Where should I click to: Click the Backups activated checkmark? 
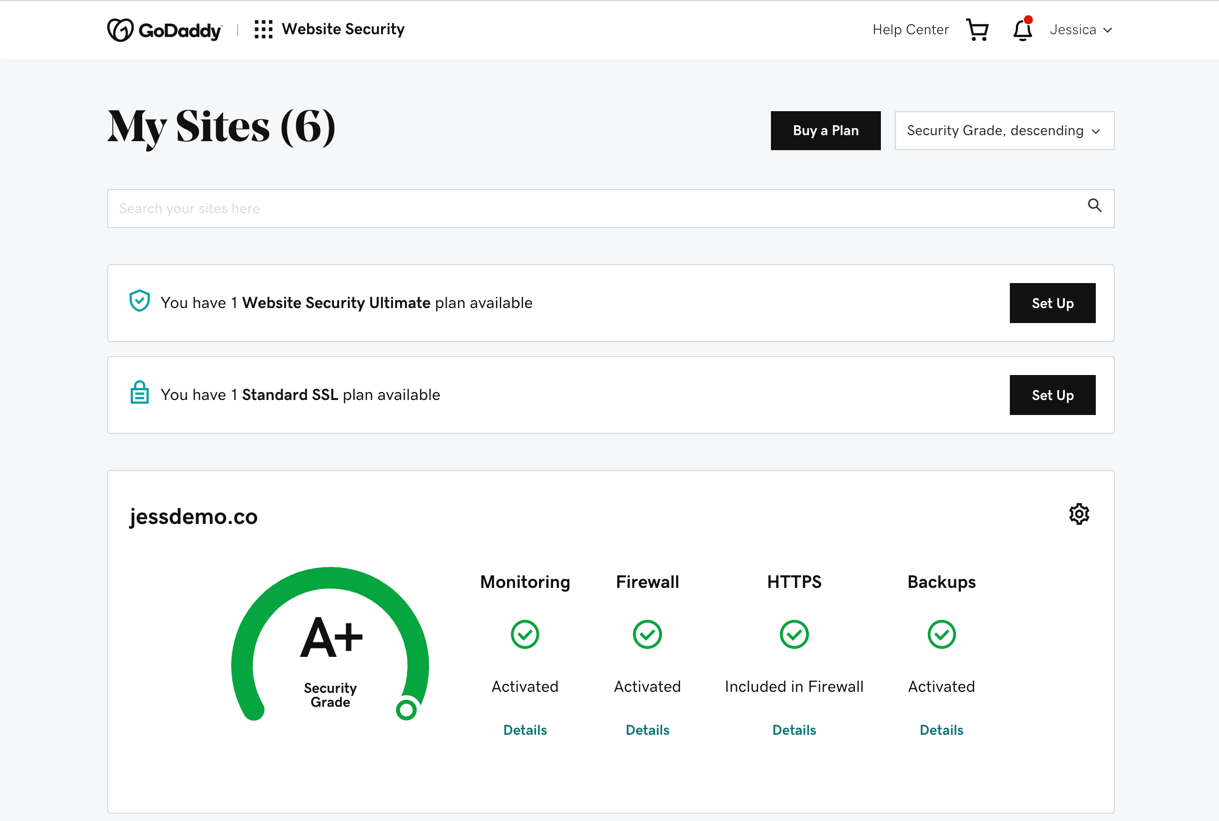pos(941,634)
